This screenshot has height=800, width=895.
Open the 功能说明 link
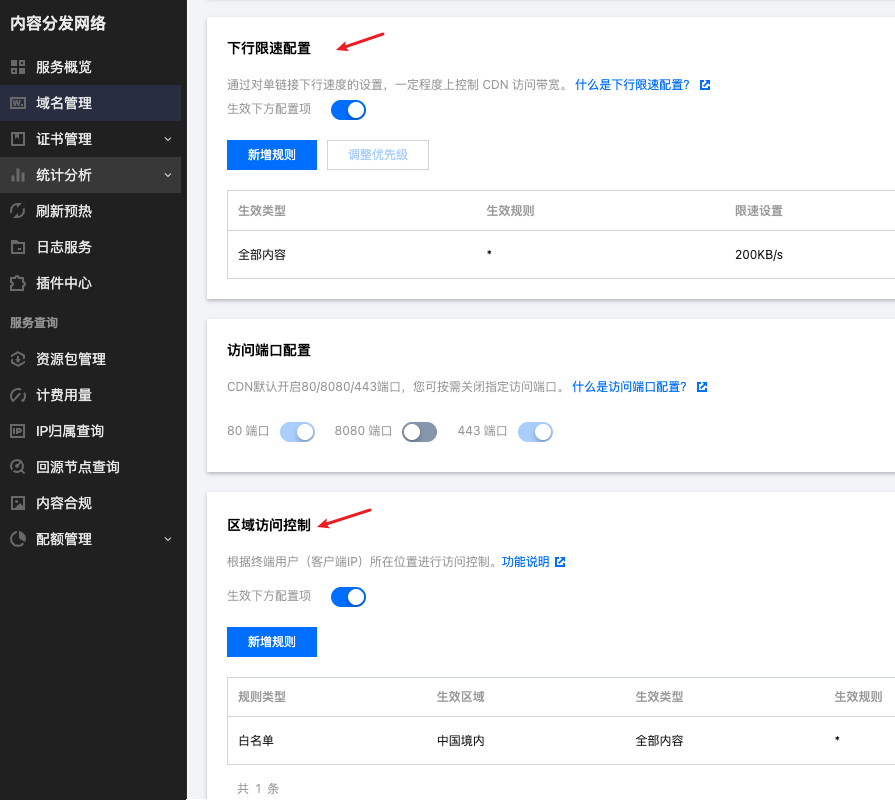(525, 562)
